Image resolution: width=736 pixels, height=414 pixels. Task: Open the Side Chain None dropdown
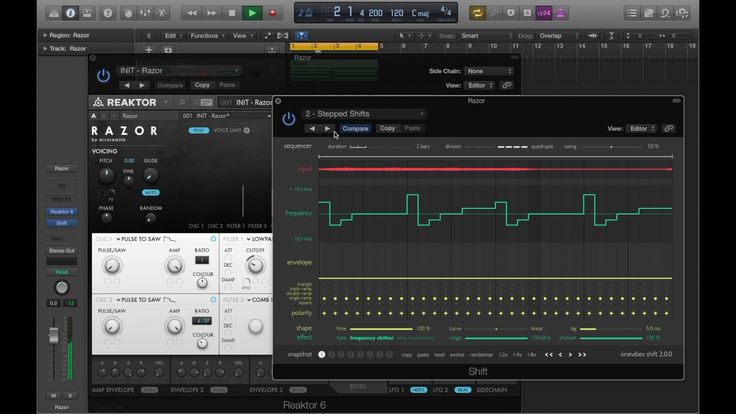tap(488, 71)
